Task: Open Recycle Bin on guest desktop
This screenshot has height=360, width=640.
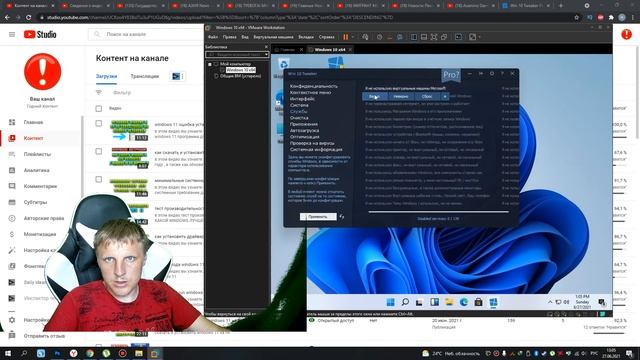Action: (284, 64)
